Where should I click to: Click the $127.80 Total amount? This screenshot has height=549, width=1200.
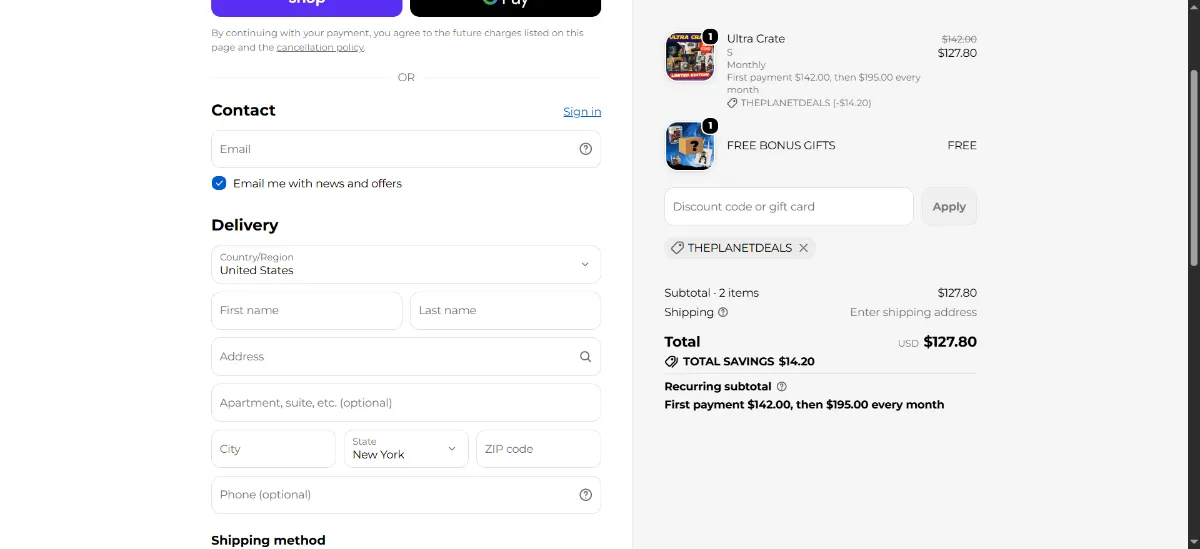click(x=950, y=342)
